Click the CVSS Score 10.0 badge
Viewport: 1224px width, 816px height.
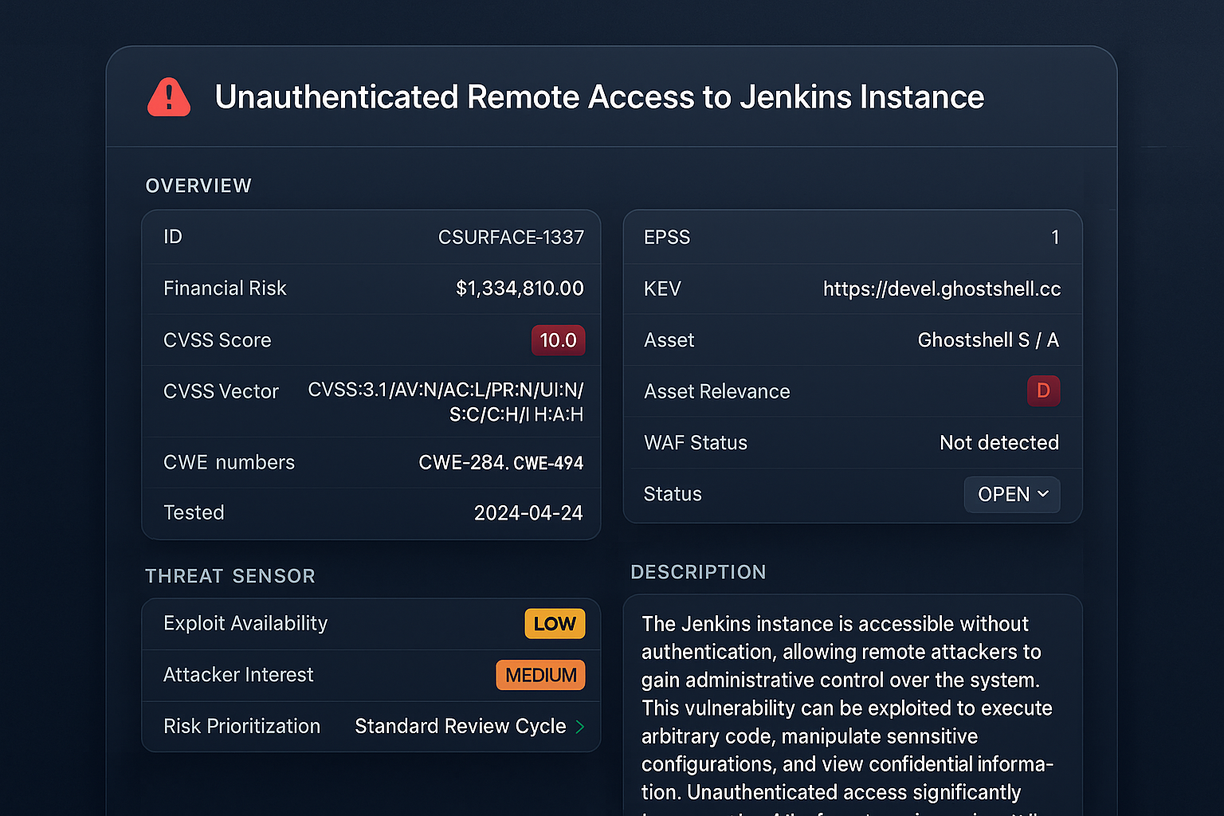click(x=558, y=340)
